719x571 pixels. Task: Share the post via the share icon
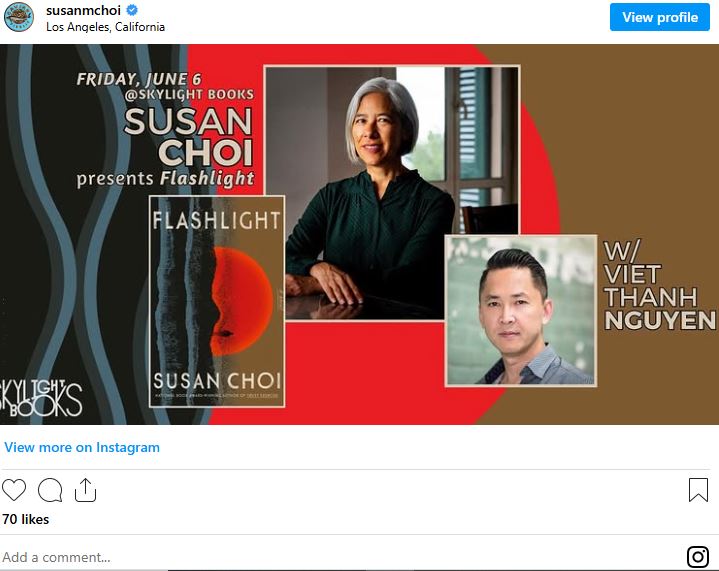(86, 490)
